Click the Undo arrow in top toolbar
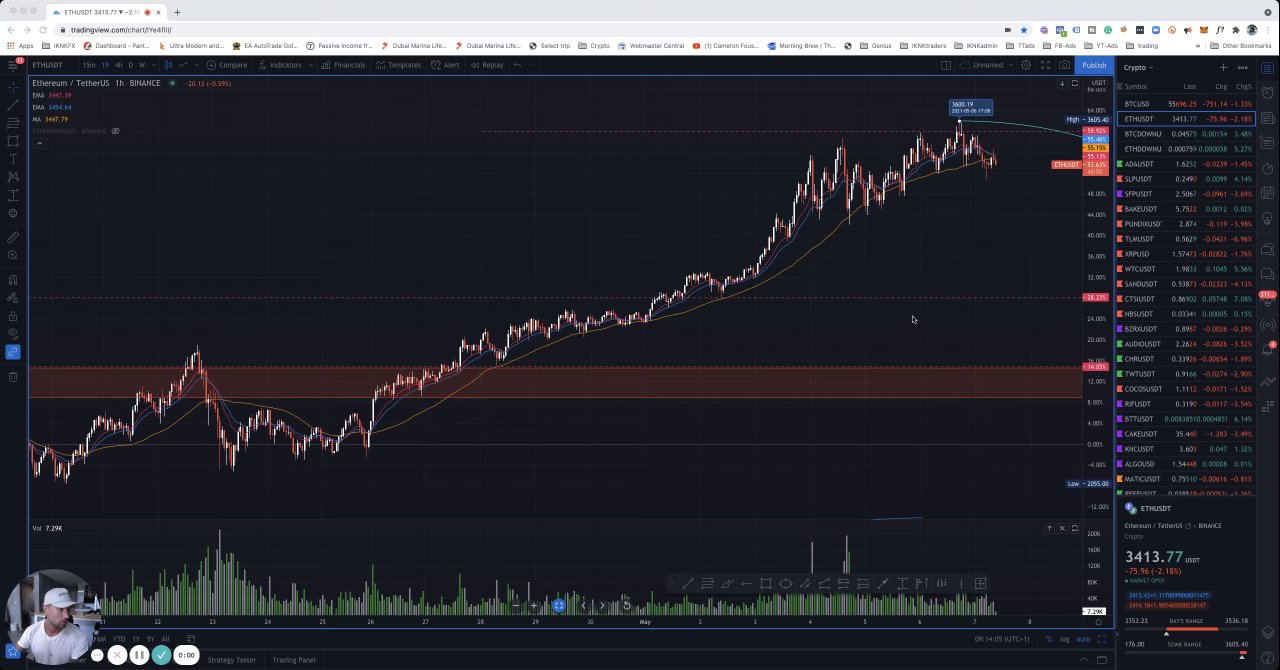1280x670 pixels. click(517, 65)
